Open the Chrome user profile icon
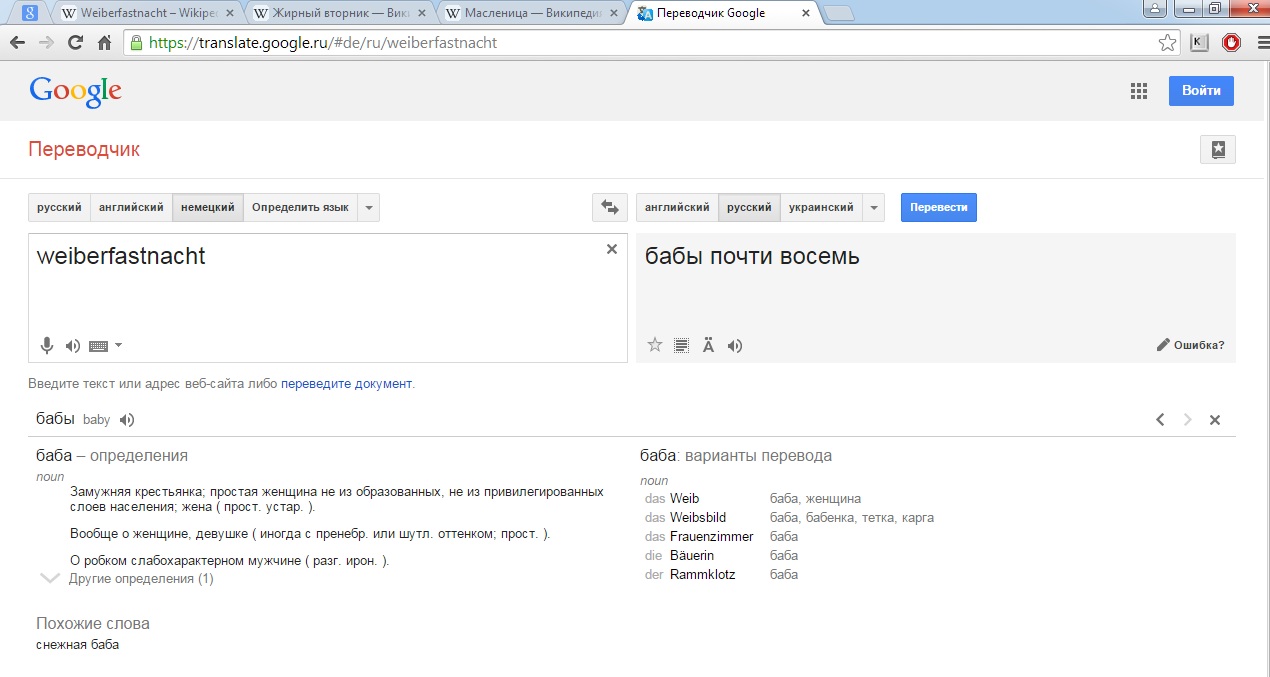Image resolution: width=1270 pixels, height=677 pixels. (1156, 8)
